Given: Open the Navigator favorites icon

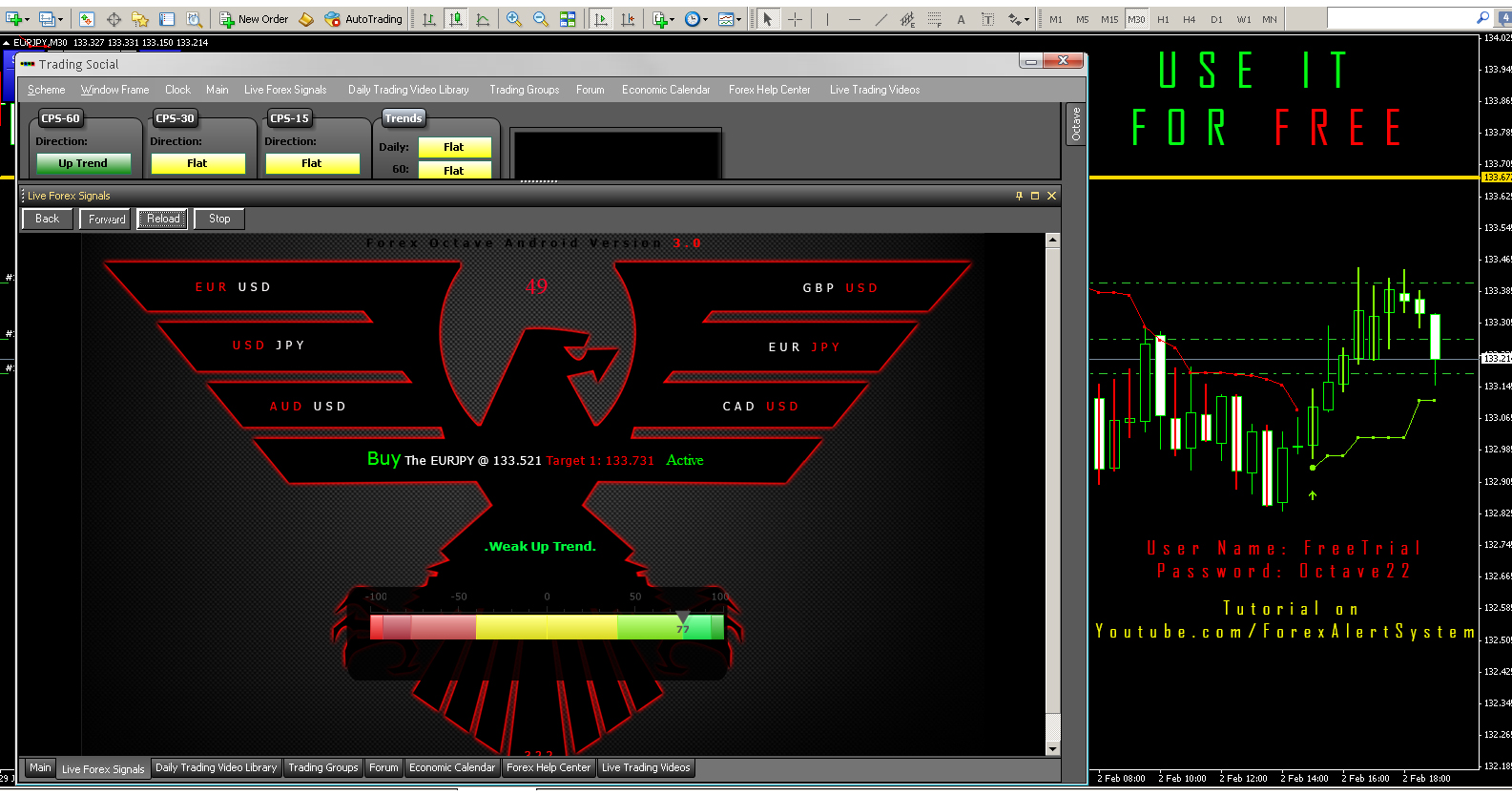Looking at the screenshot, I should pos(140,19).
